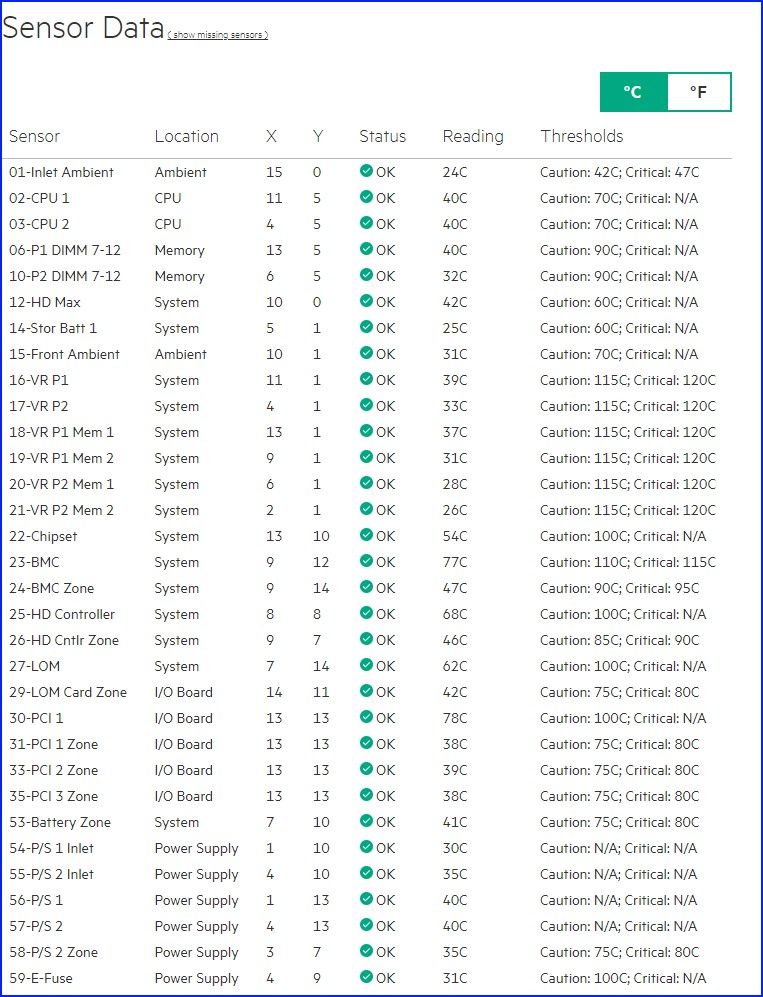
Task: Select the 27-LOM sensor row
Action: [36, 666]
